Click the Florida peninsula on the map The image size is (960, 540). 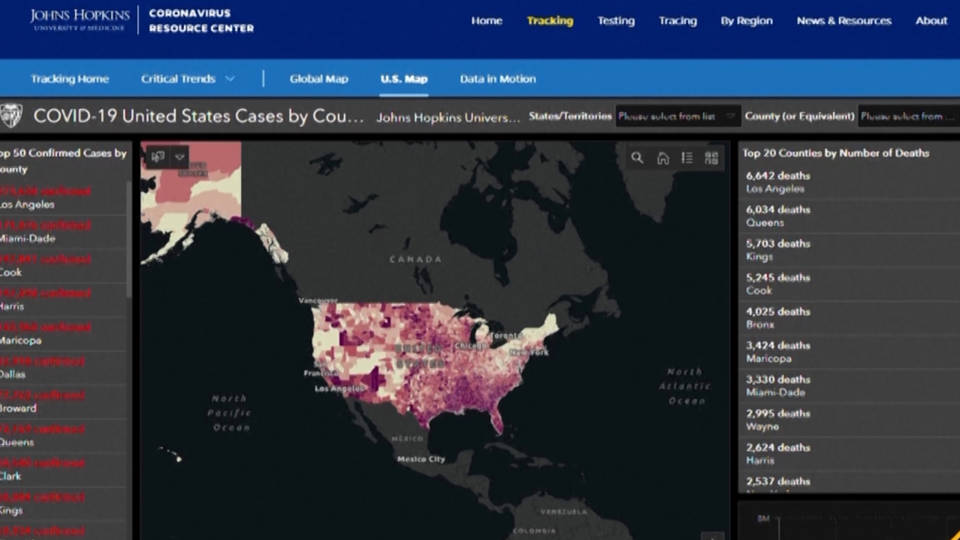(497, 420)
